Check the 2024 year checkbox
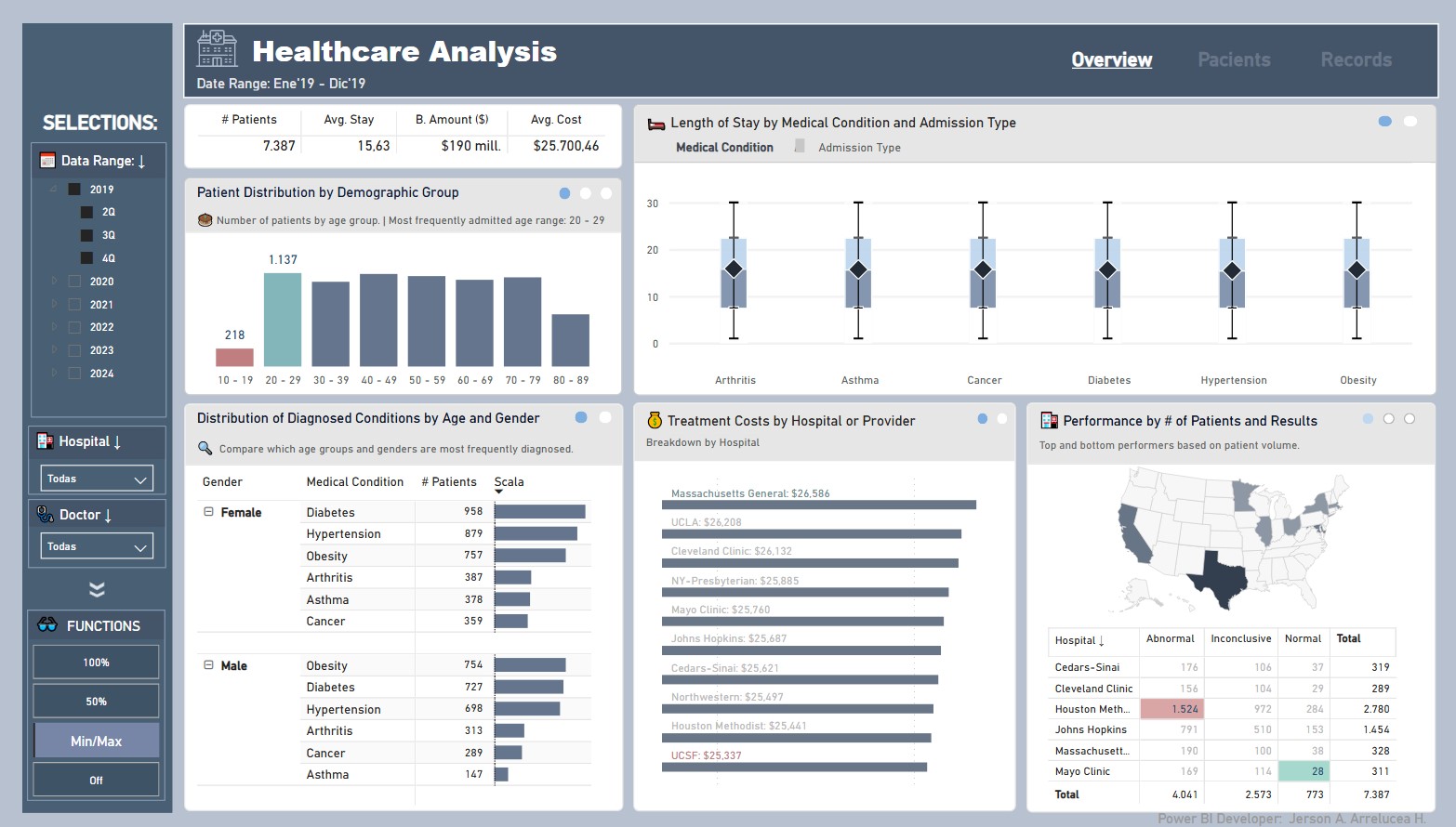Image resolution: width=1456 pixels, height=827 pixels. tap(74, 374)
